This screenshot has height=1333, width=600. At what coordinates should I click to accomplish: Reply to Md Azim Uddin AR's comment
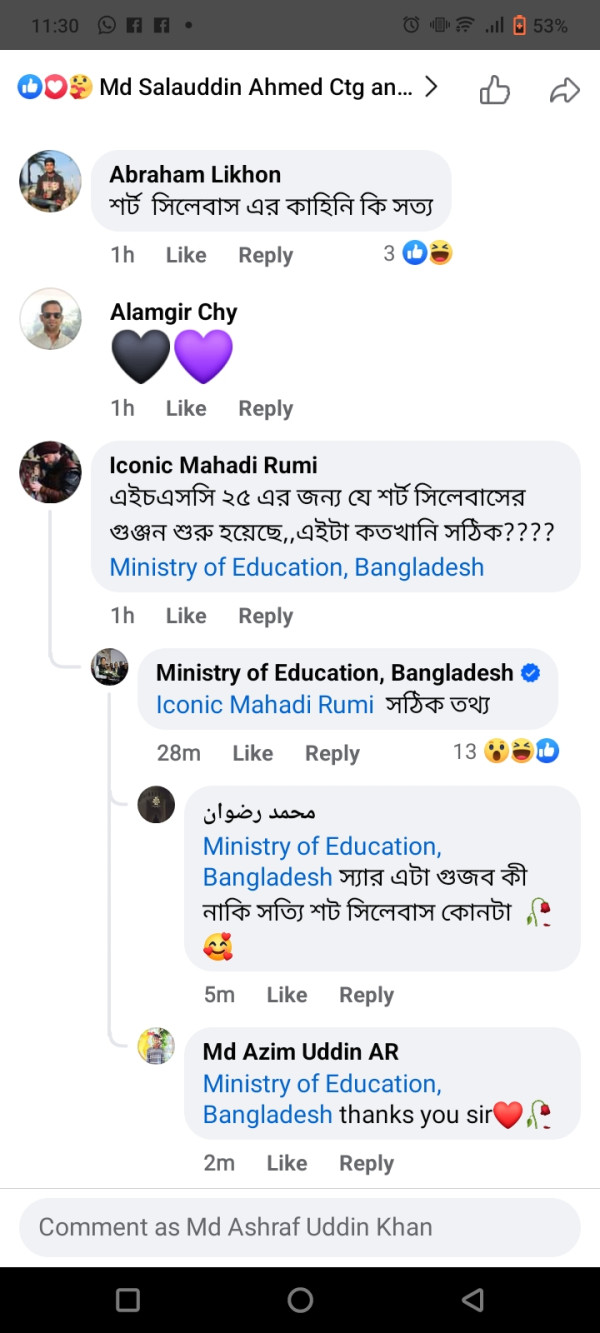(366, 1163)
